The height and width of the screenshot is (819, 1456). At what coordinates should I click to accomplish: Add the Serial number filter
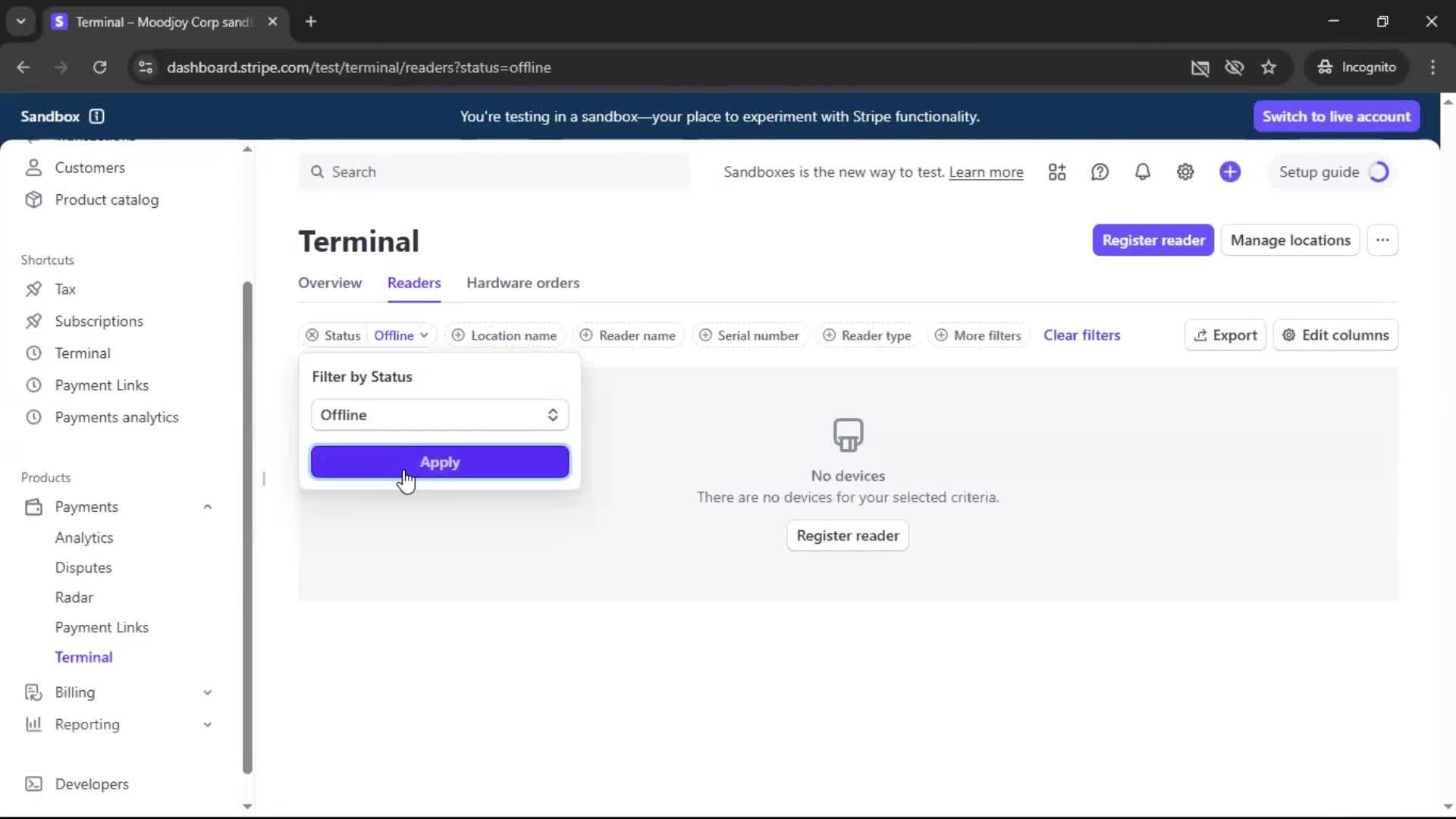click(749, 335)
